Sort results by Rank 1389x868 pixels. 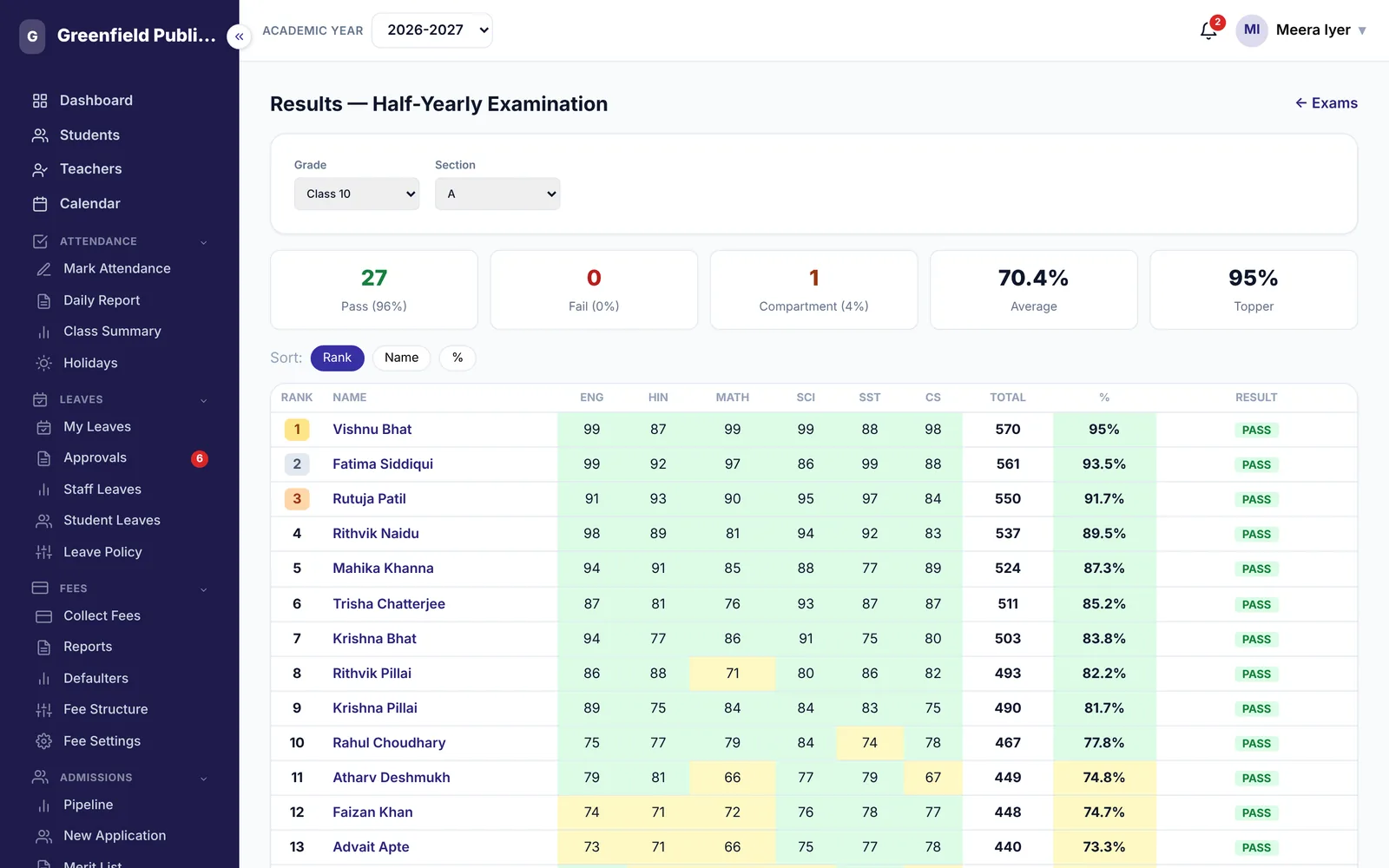click(x=337, y=358)
